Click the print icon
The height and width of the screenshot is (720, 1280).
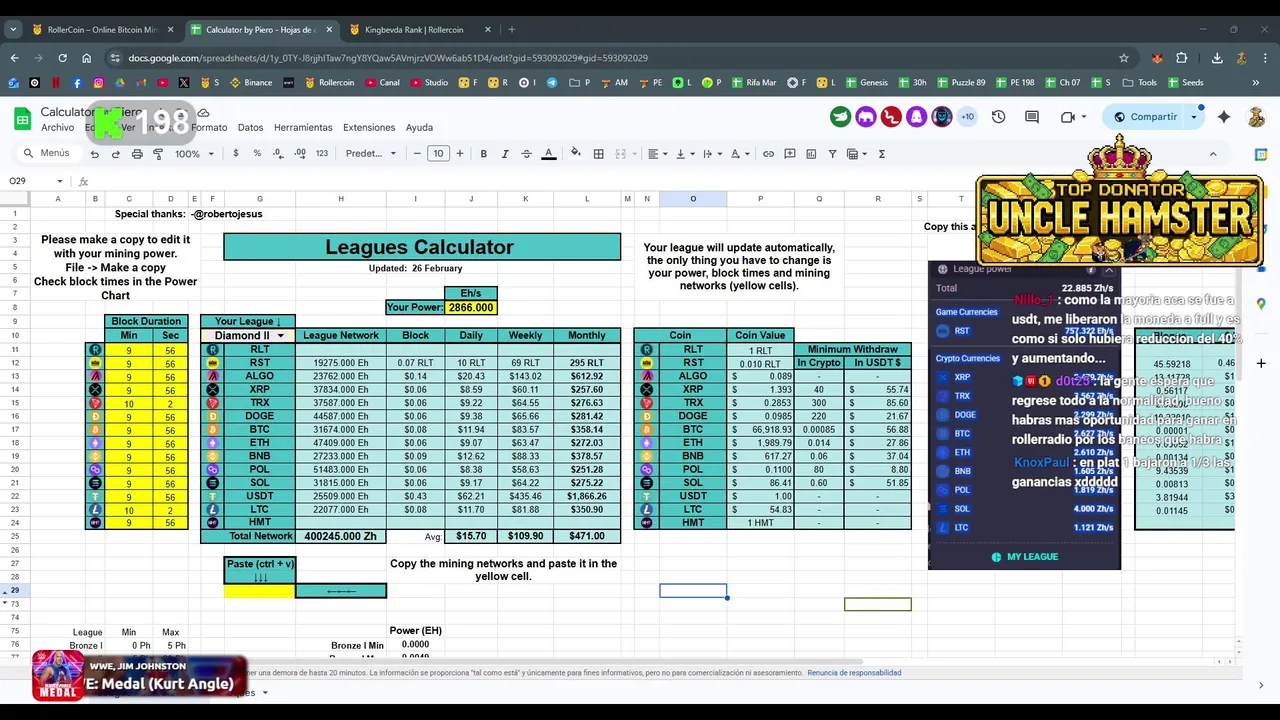[x=137, y=154]
